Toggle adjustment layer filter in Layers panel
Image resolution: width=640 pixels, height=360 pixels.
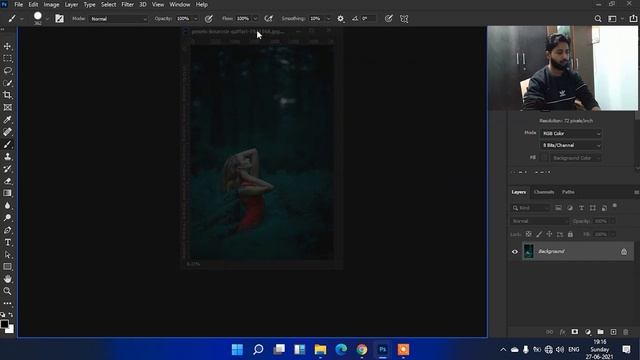tap(570, 208)
